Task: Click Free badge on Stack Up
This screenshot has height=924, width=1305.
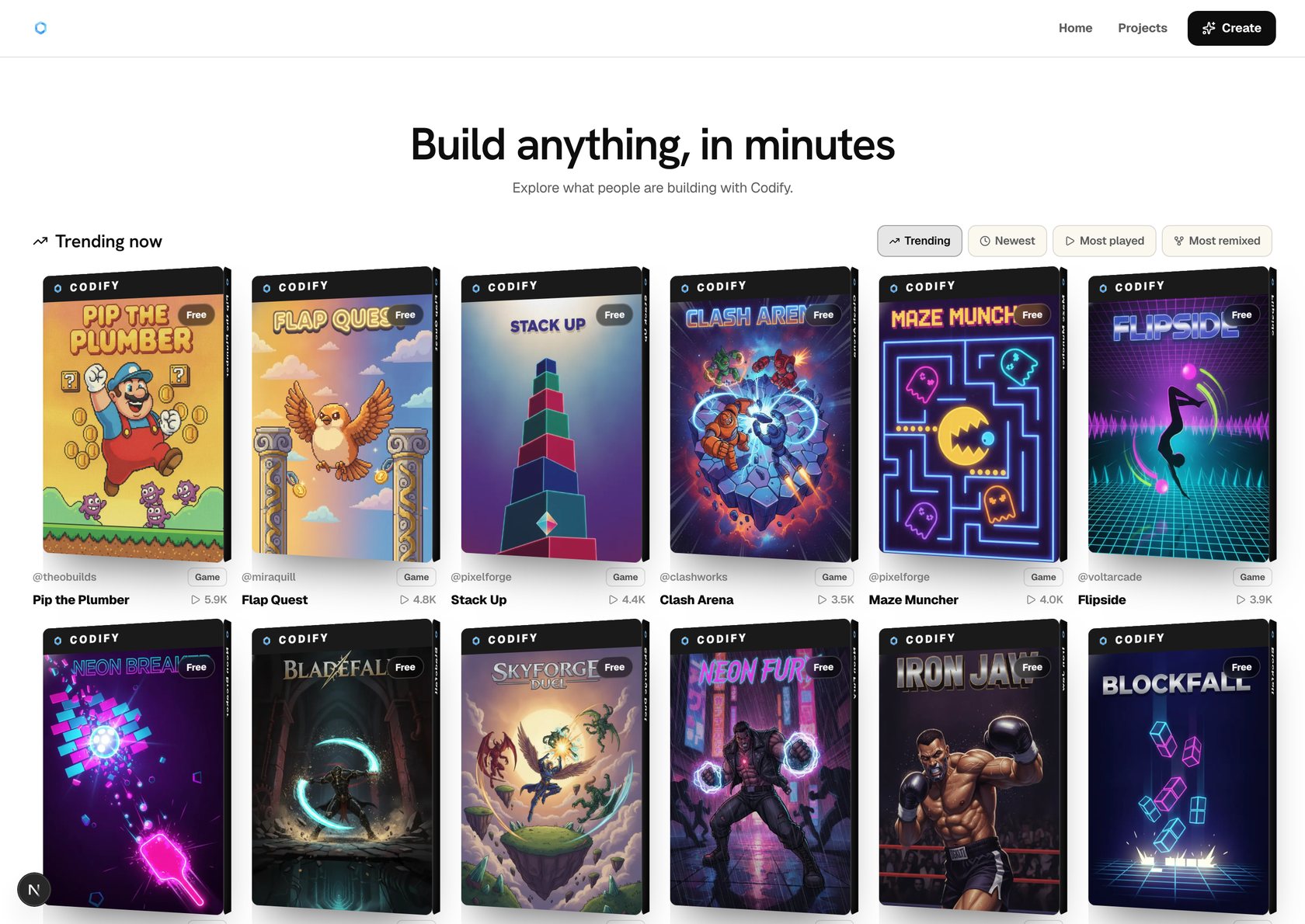Action: pyautogui.click(x=614, y=314)
